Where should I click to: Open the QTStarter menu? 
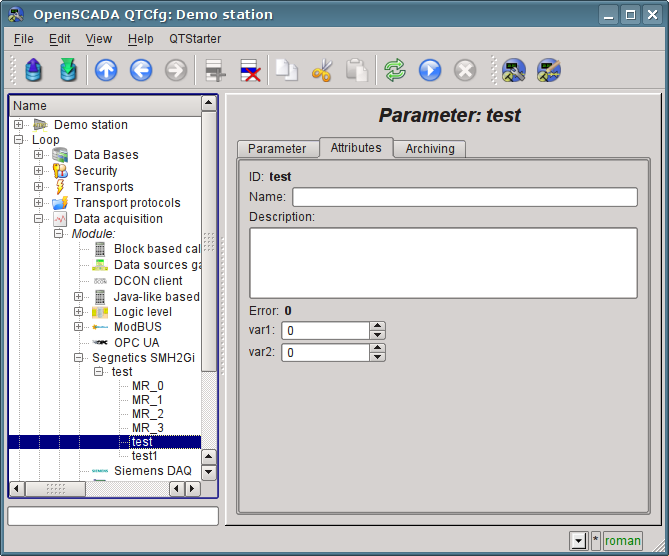click(195, 39)
